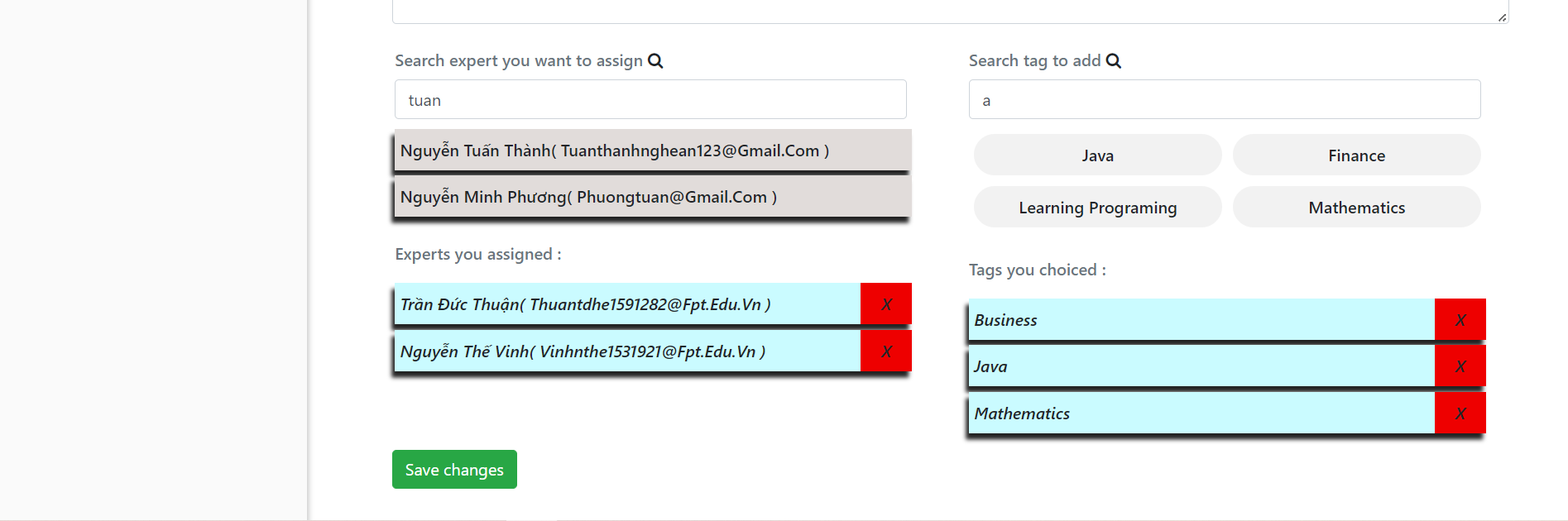Screen dimensions: 1568x521
Task: Focus the tag search input field
Action: click(x=1225, y=100)
